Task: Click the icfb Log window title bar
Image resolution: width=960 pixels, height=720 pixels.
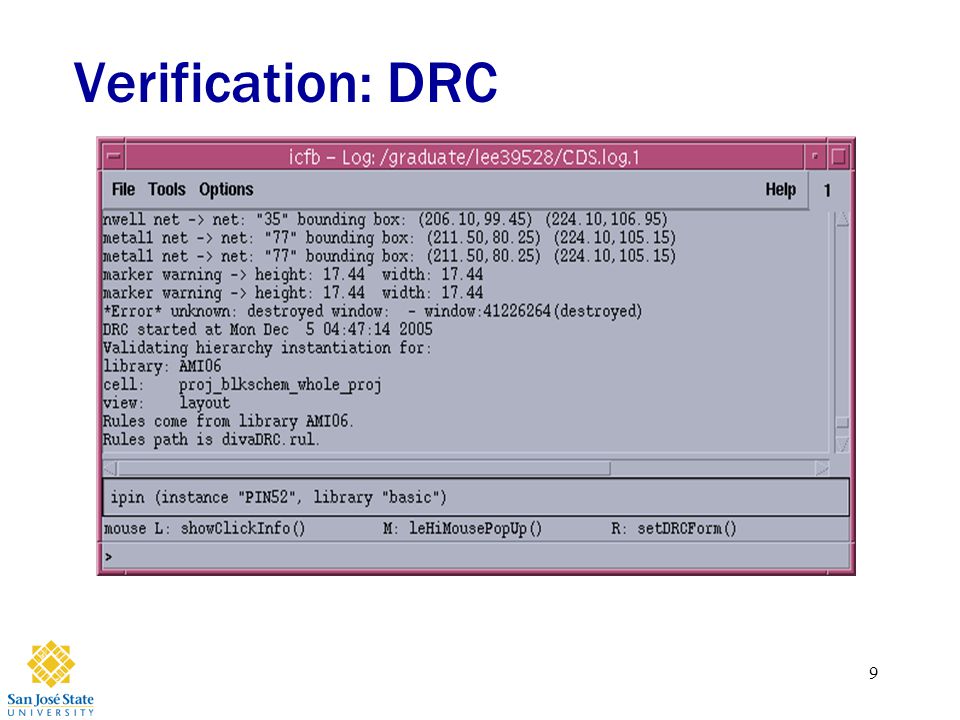Action: click(x=464, y=157)
